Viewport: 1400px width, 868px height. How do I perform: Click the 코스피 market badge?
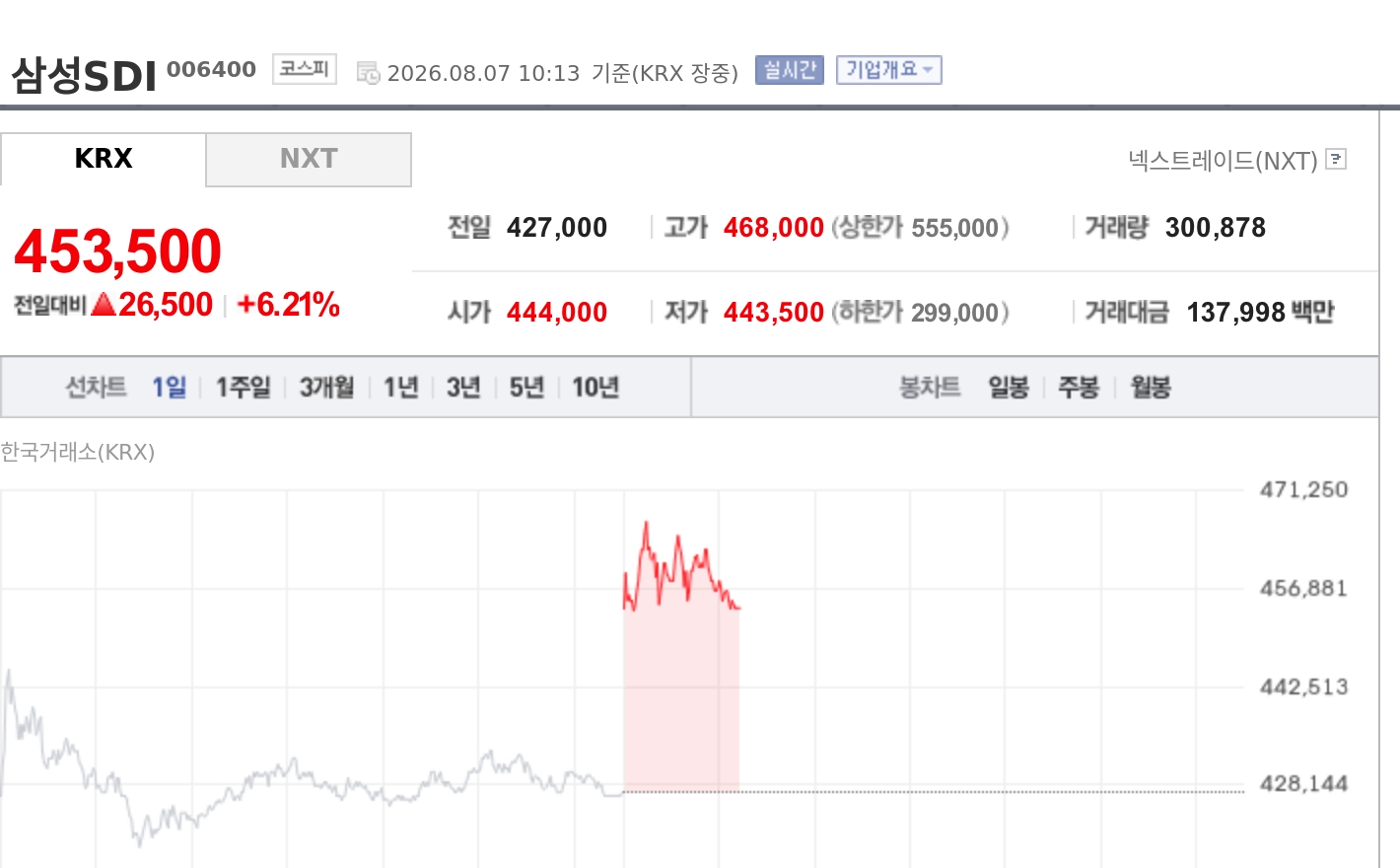point(305,69)
